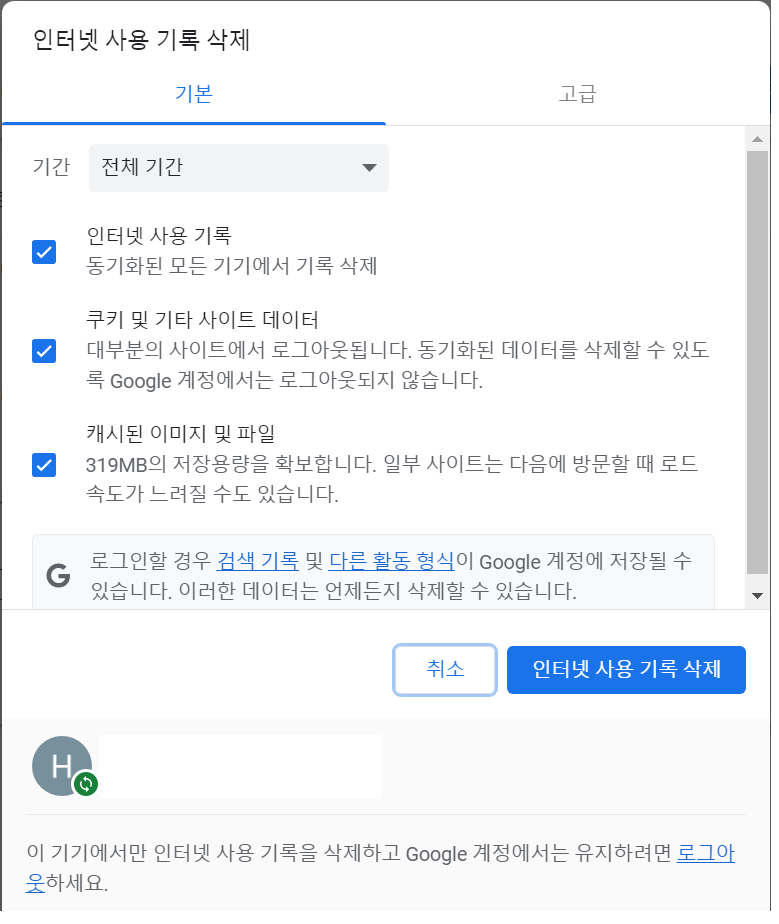The height and width of the screenshot is (924, 779).
Task: Click the scrollbar up arrow
Action: (758, 140)
